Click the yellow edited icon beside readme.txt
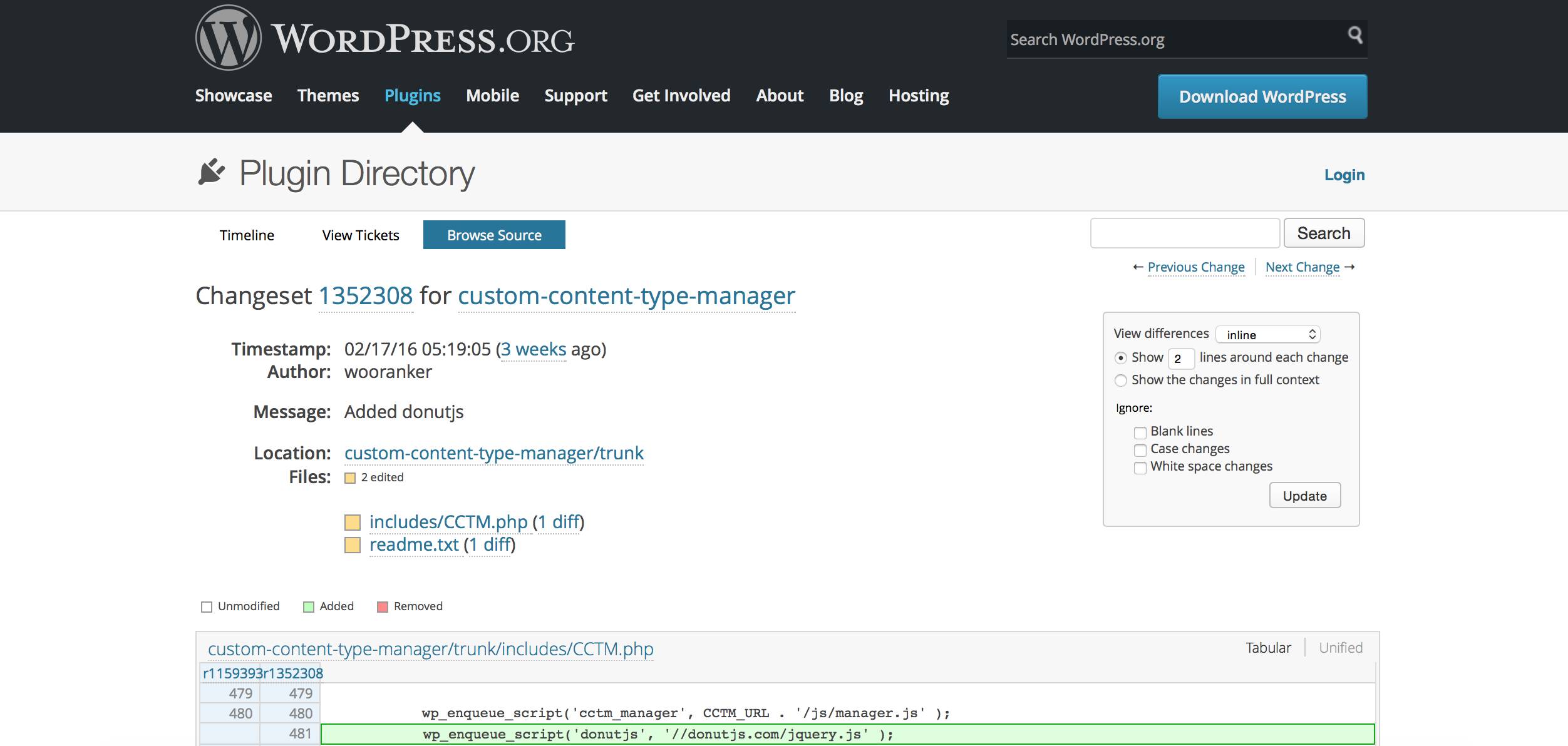 (353, 545)
